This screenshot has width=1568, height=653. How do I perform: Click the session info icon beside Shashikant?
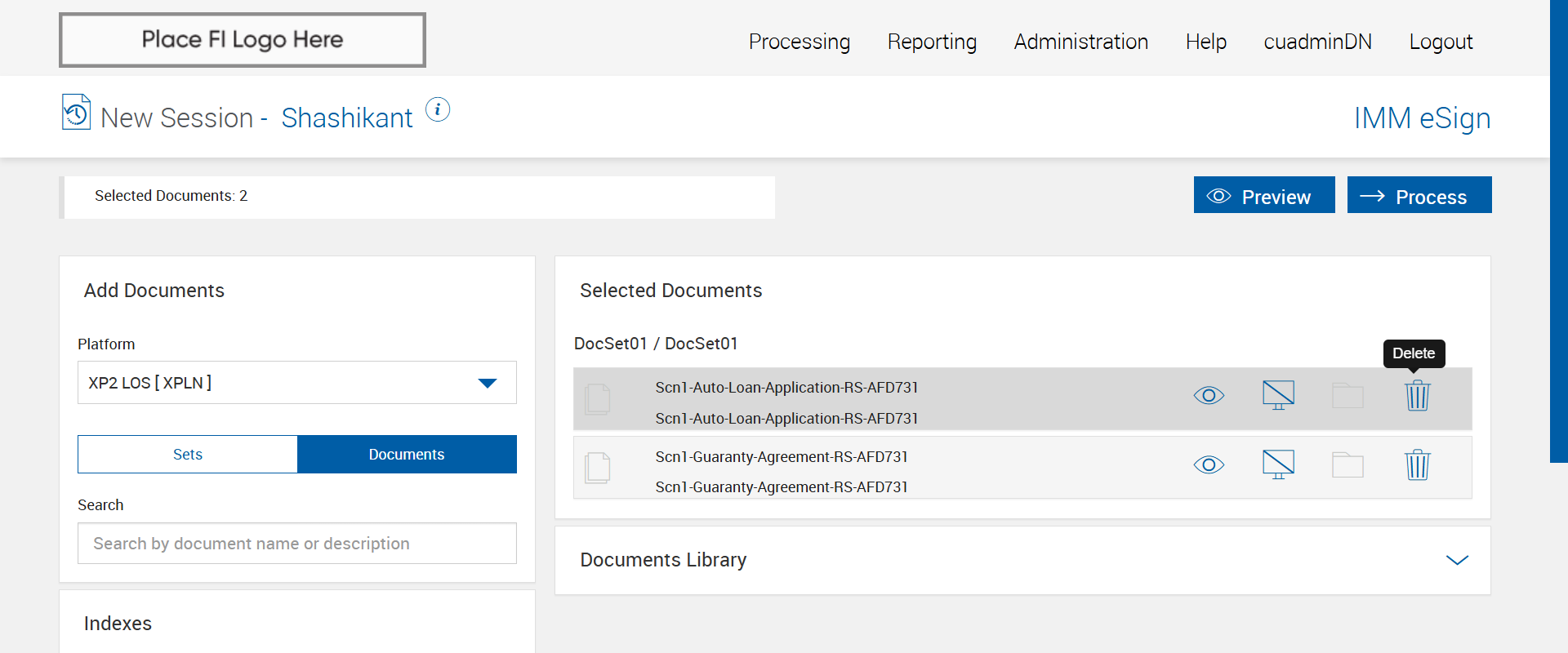[438, 109]
